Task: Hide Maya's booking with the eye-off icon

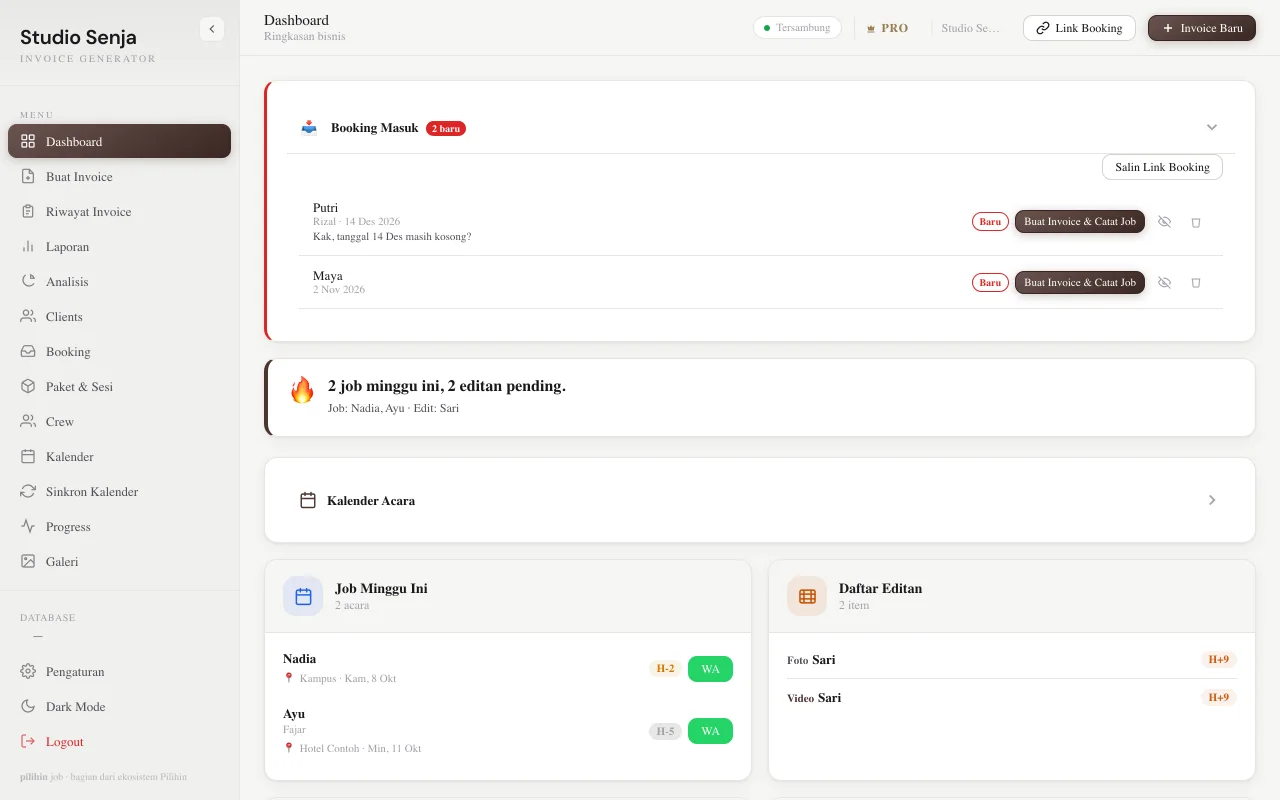Action: click(1164, 283)
